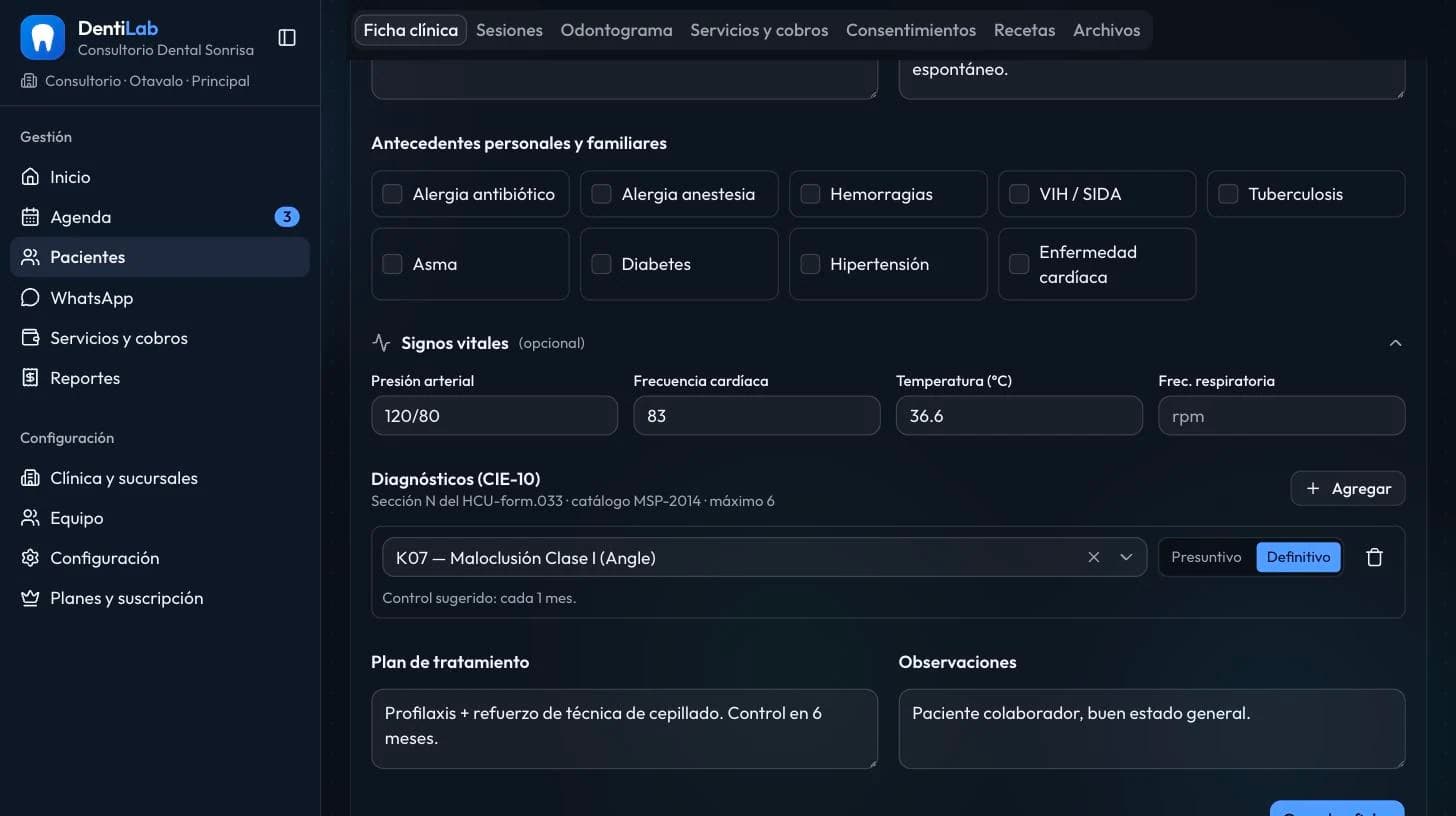The height and width of the screenshot is (816, 1456).
Task: Switch to the Ficha clínica tab
Action: click(410, 30)
